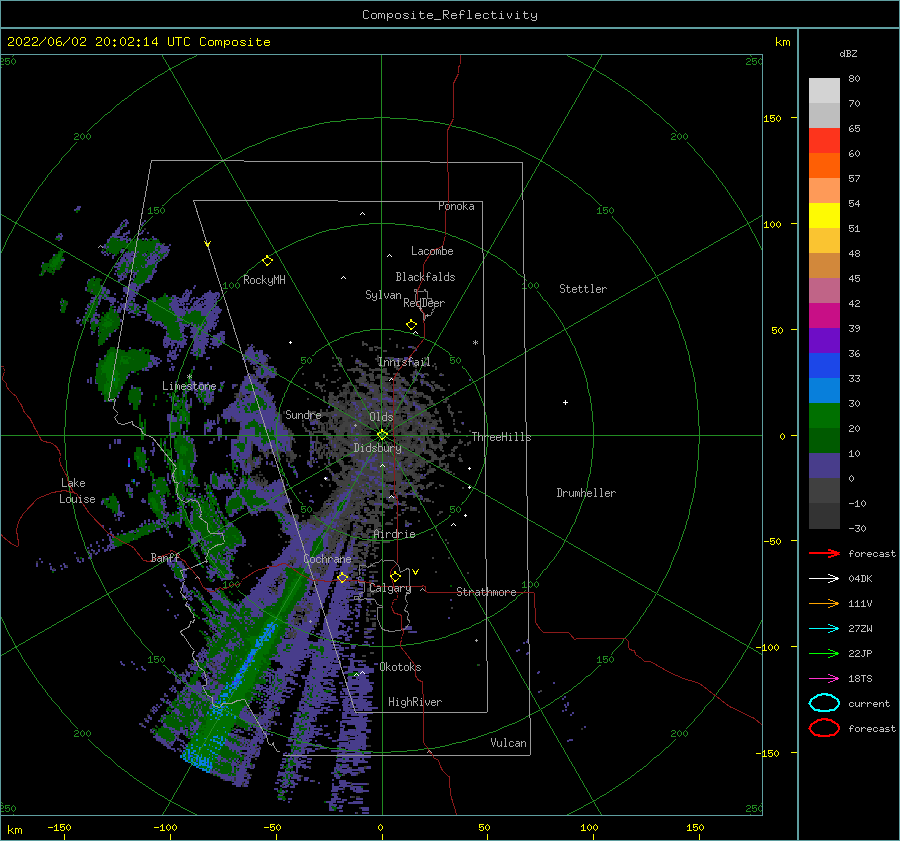
Task: Click the 51 dBZ yellow color swatch
Action: click(x=824, y=215)
